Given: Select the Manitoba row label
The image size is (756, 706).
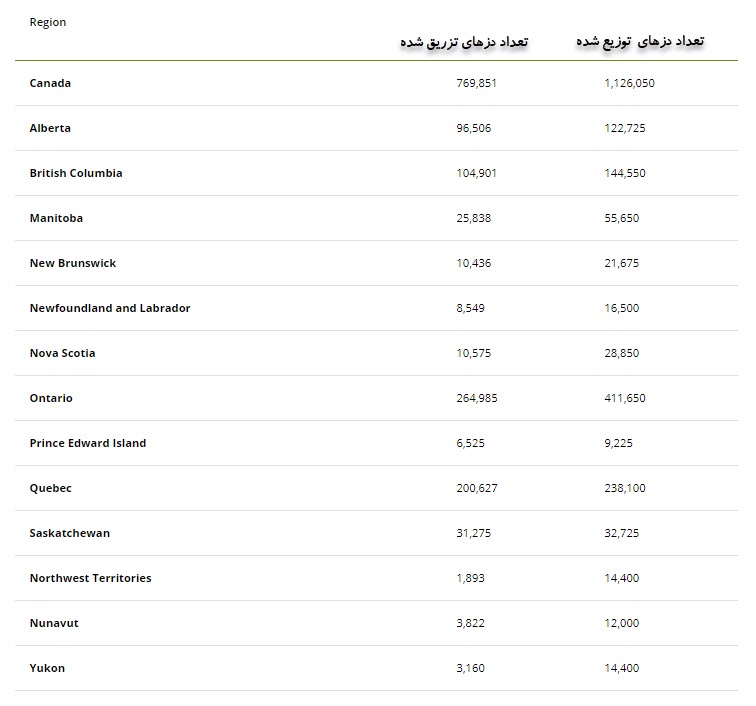Looking at the screenshot, I should tap(56, 218).
